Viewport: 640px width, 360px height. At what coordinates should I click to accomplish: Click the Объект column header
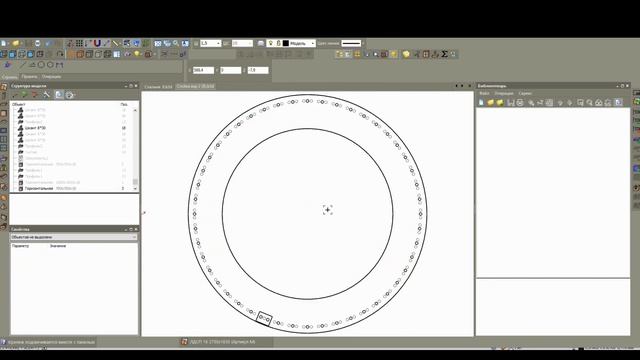click(19, 104)
